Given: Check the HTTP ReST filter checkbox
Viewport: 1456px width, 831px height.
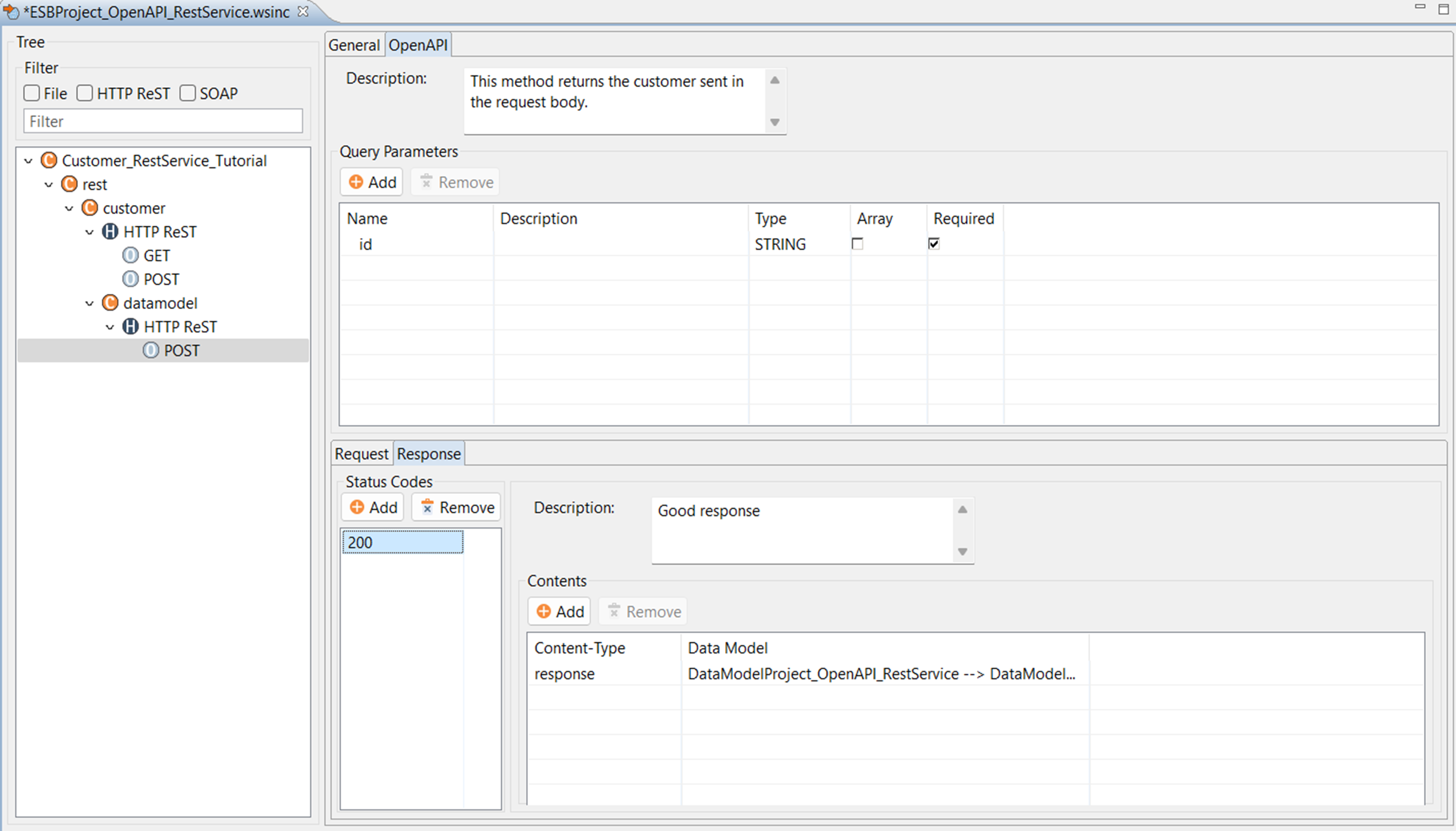Looking at the screenshot, I should pyautogui.click(x=84, y=93).
